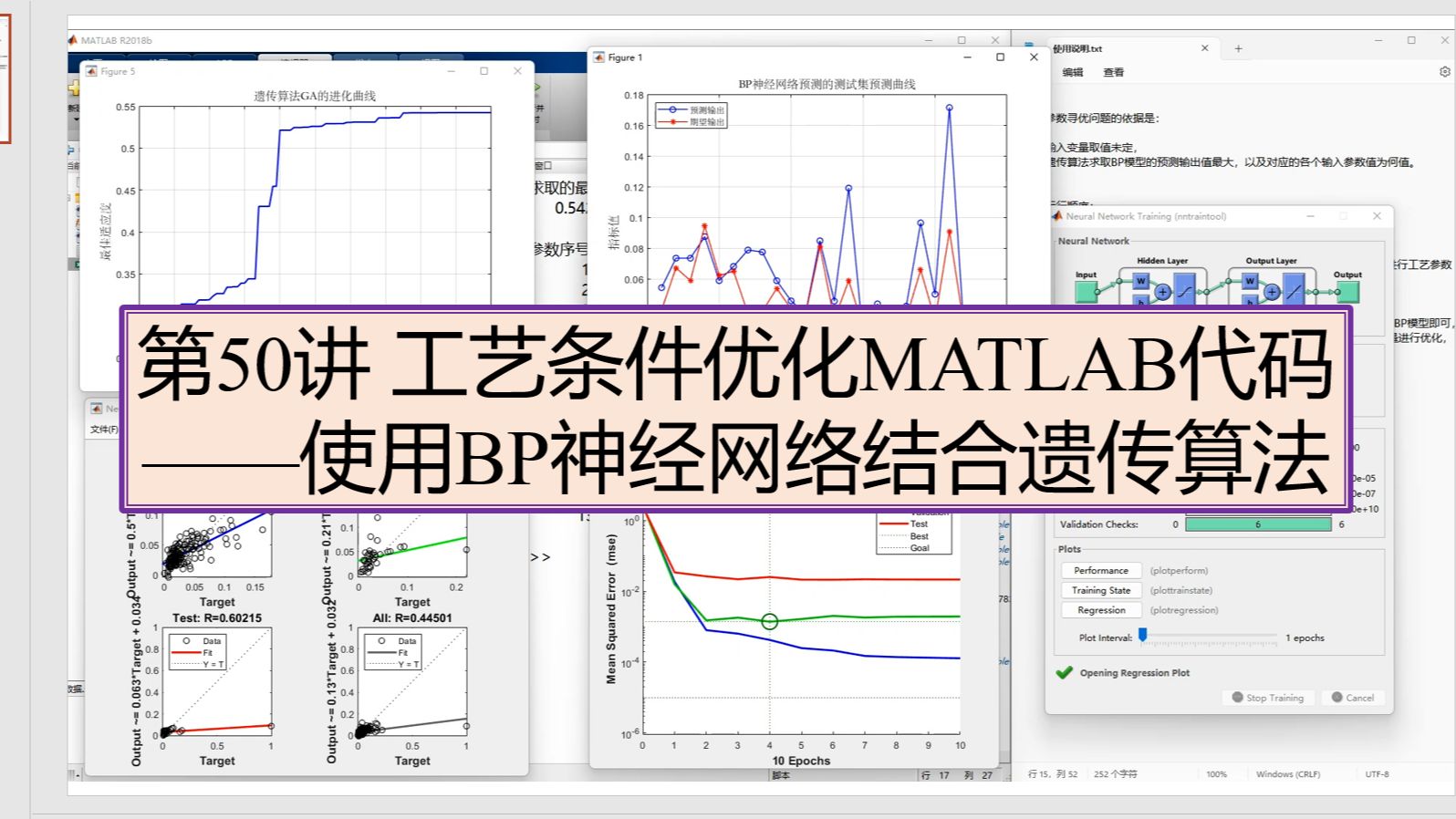Open 文件(F) menu in regression window
1456x819 pixels.
click(104, 429)
